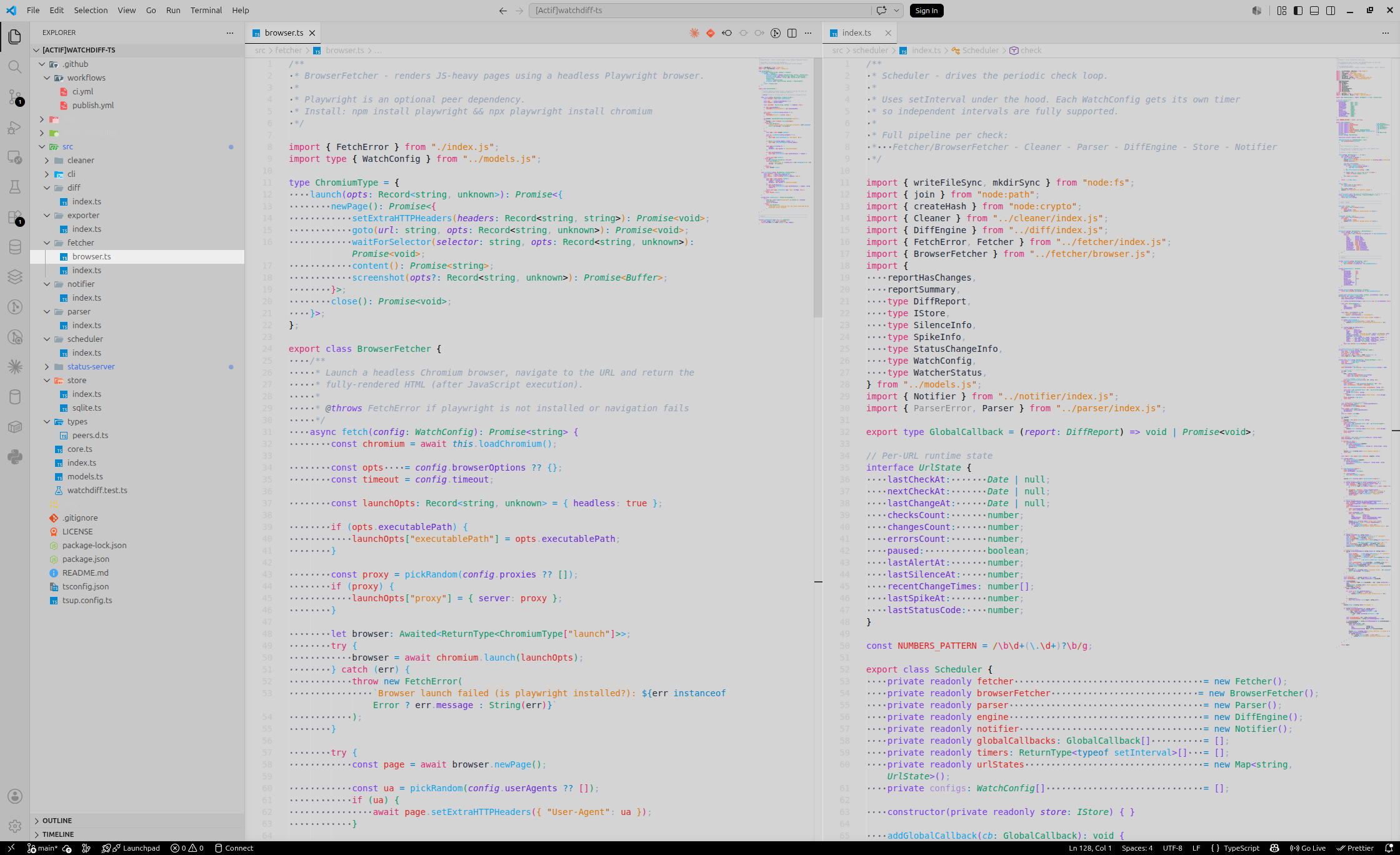The width and height of the screenshot is (1400, 855).
Task: Click the Sign In button
Action: [926, 11]
